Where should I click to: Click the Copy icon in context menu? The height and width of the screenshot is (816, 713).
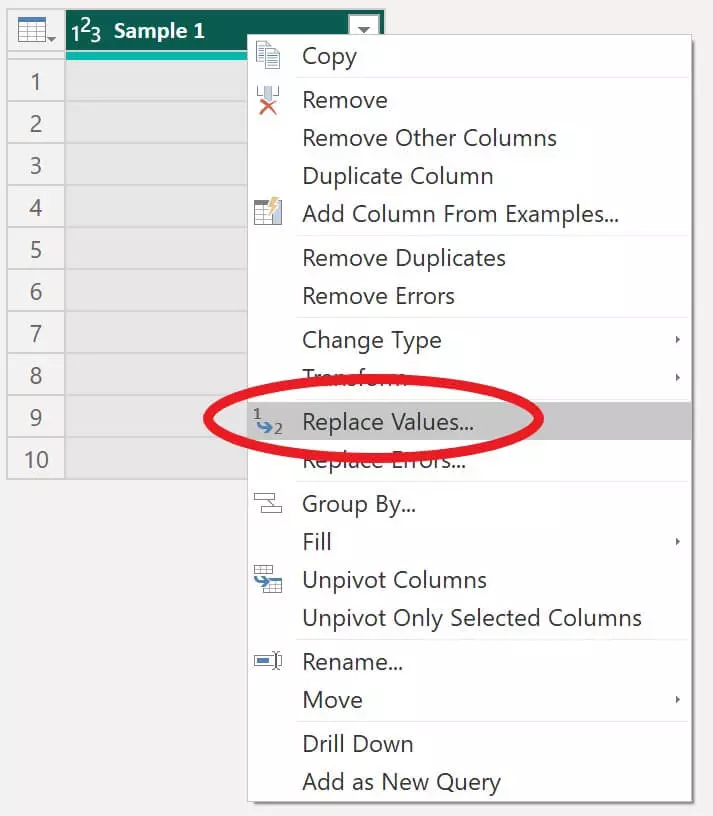(x=268, y=55)
